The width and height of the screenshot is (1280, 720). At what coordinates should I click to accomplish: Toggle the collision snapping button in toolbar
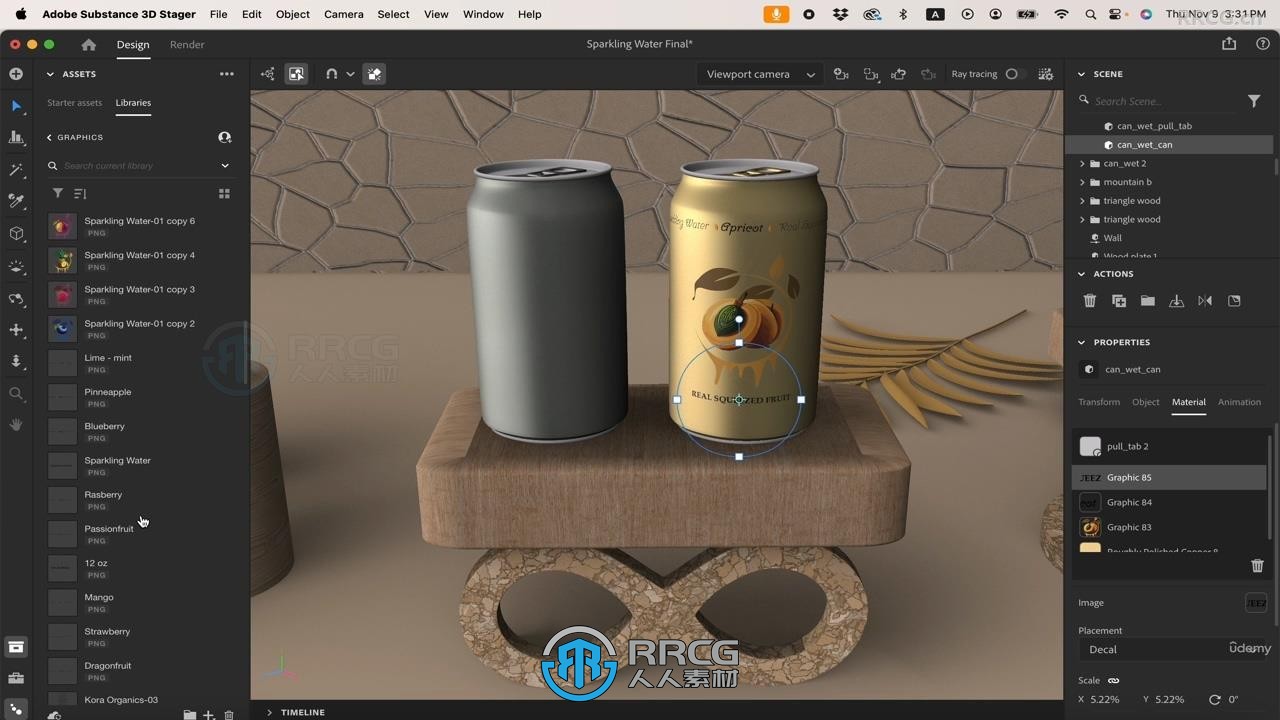coord(374,74)
